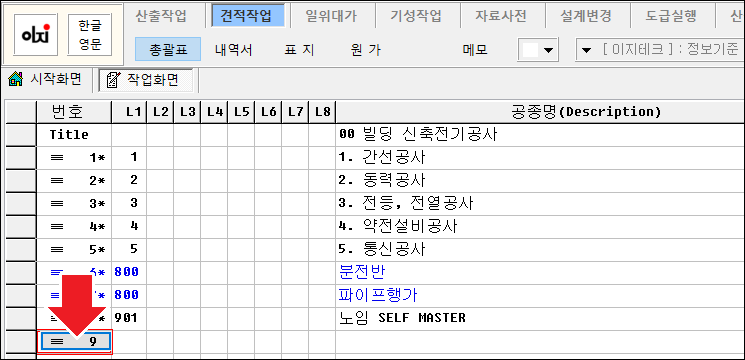Click the ≡ icon in row 3*
The image size is (745, 360).
pos(57,203)
